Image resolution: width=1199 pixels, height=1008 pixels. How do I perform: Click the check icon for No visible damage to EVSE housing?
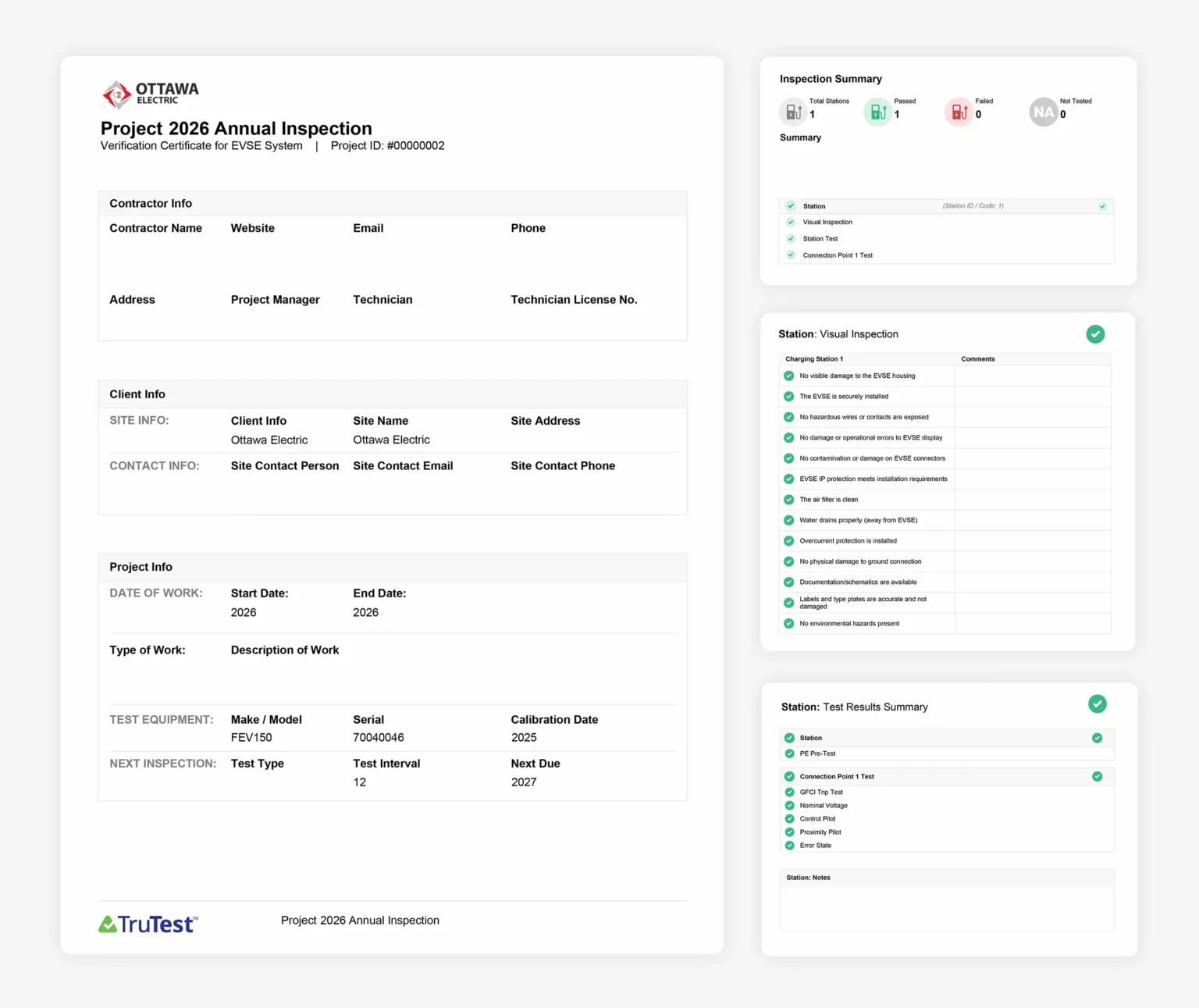[788, 376]
